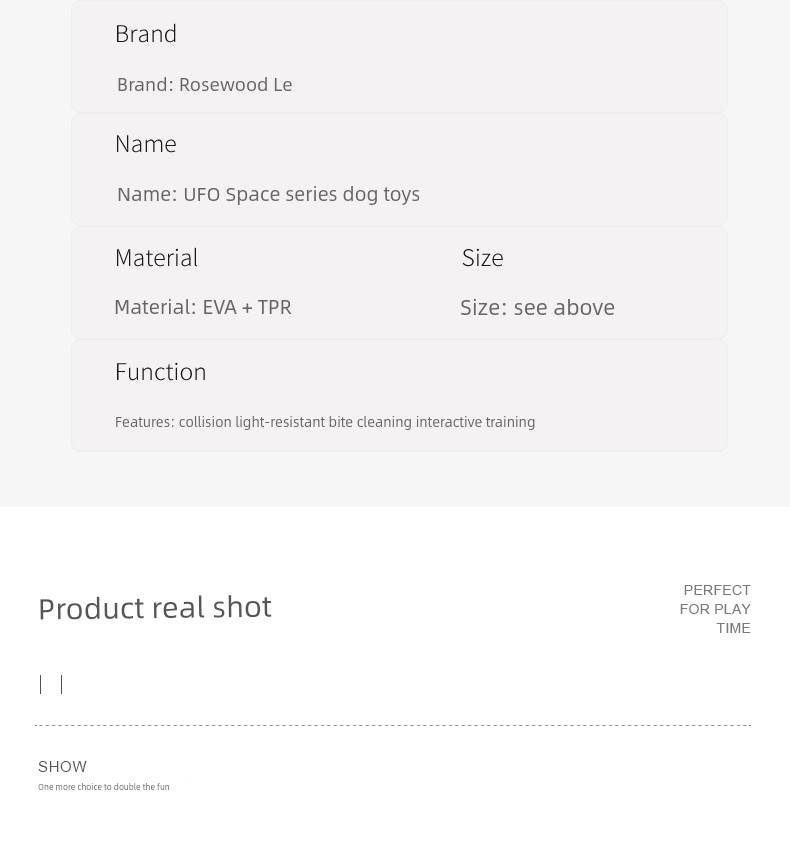This screenshot has width=790, height=859.
Task: Click the 'PERFECT FOR PLAY TIME' text
Action: click(715, 609)
